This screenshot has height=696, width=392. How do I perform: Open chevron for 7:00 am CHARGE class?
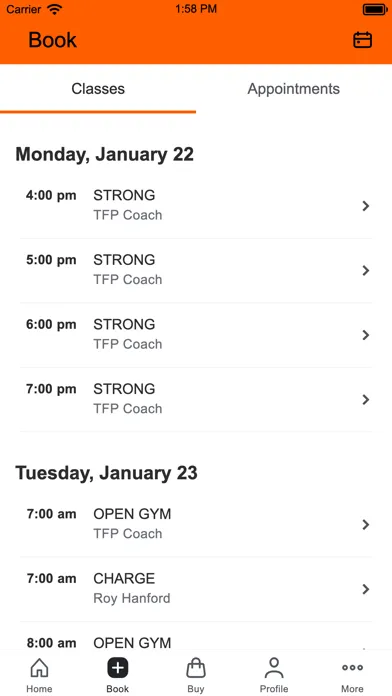tap(365, 589)
